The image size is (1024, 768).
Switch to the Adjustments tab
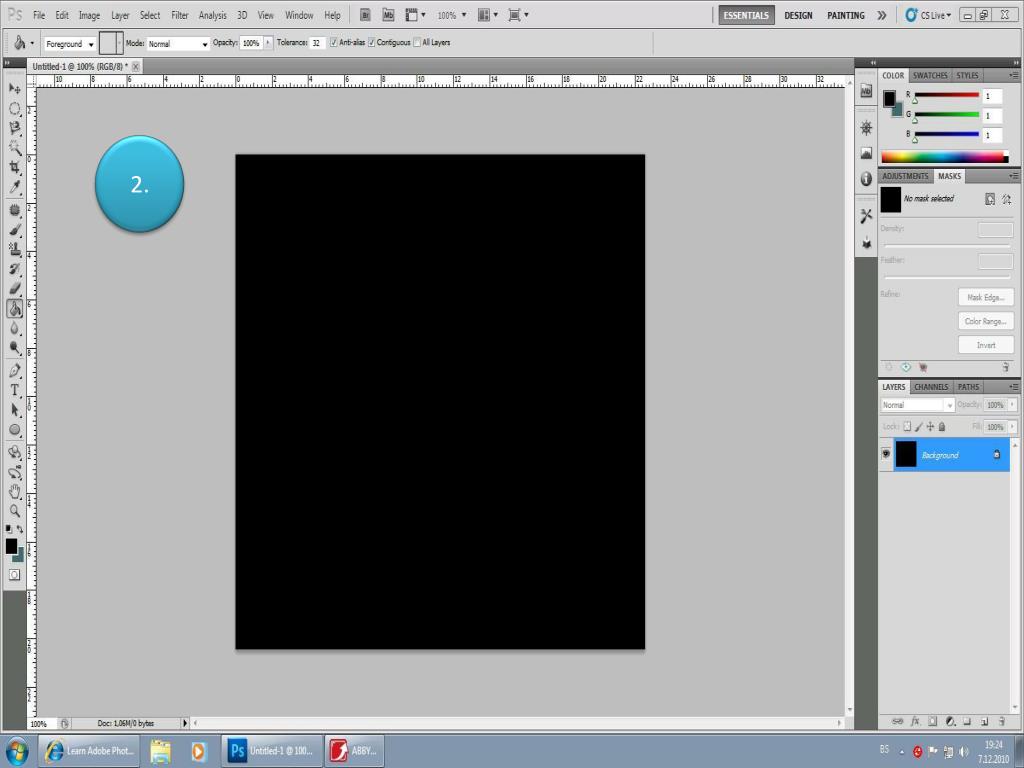[905, 176]
